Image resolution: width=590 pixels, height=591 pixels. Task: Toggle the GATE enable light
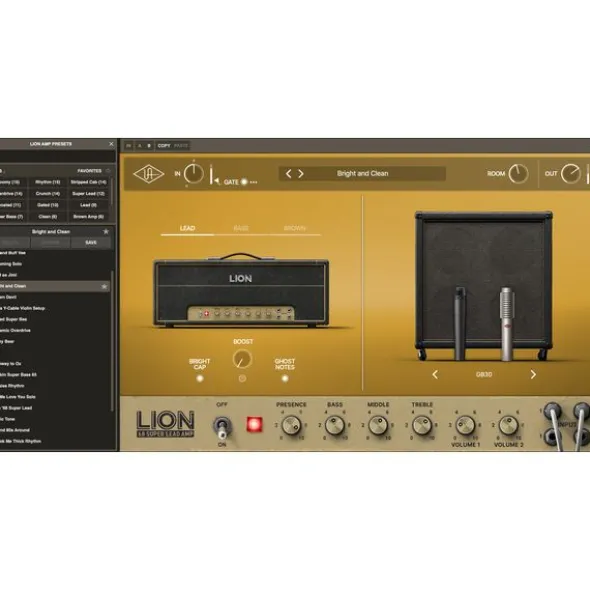coord(244,182)
